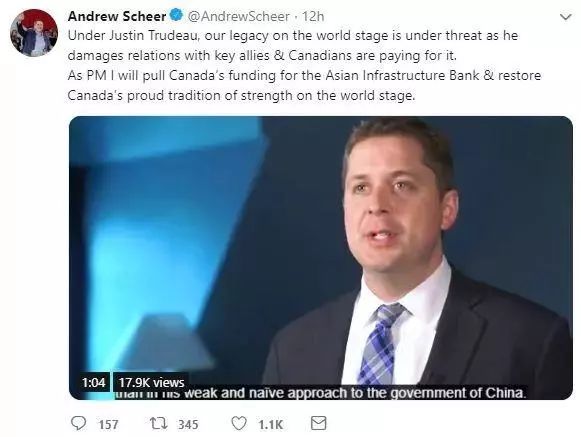The height and width of the screenshot is (437, 581).
Task: Click the 1.1K likes count
Action: (271, 424)
